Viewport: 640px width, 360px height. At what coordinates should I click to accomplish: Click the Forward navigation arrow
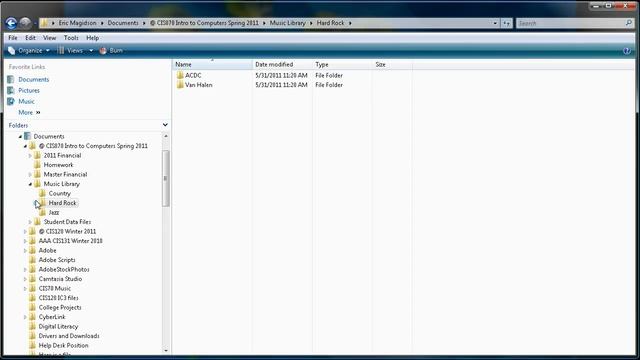pos(25,23)
